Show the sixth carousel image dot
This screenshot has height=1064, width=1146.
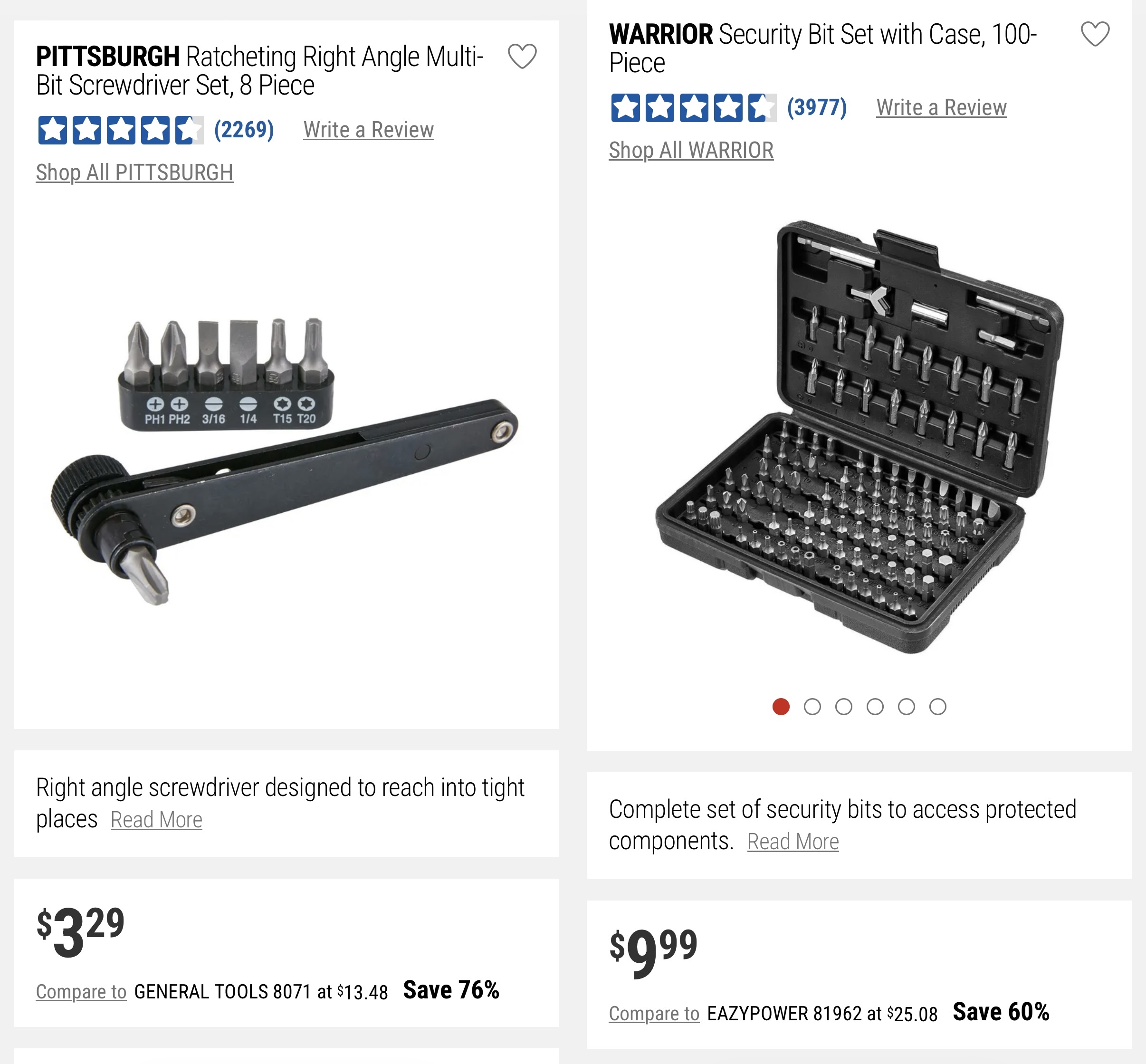(x=937, y=707)
